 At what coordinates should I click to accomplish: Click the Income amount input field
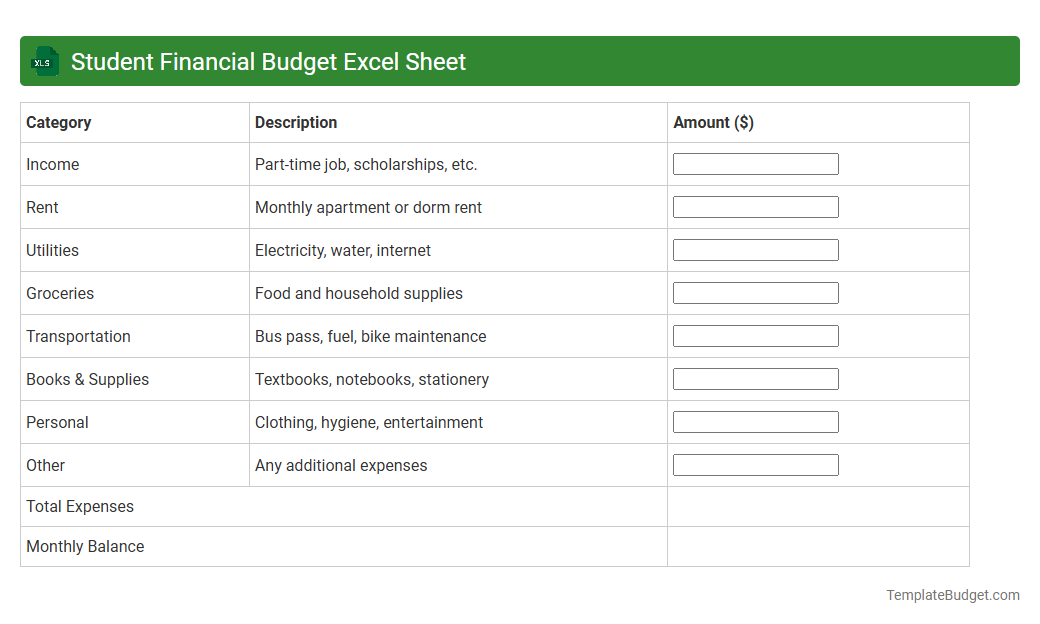(756, 163)
